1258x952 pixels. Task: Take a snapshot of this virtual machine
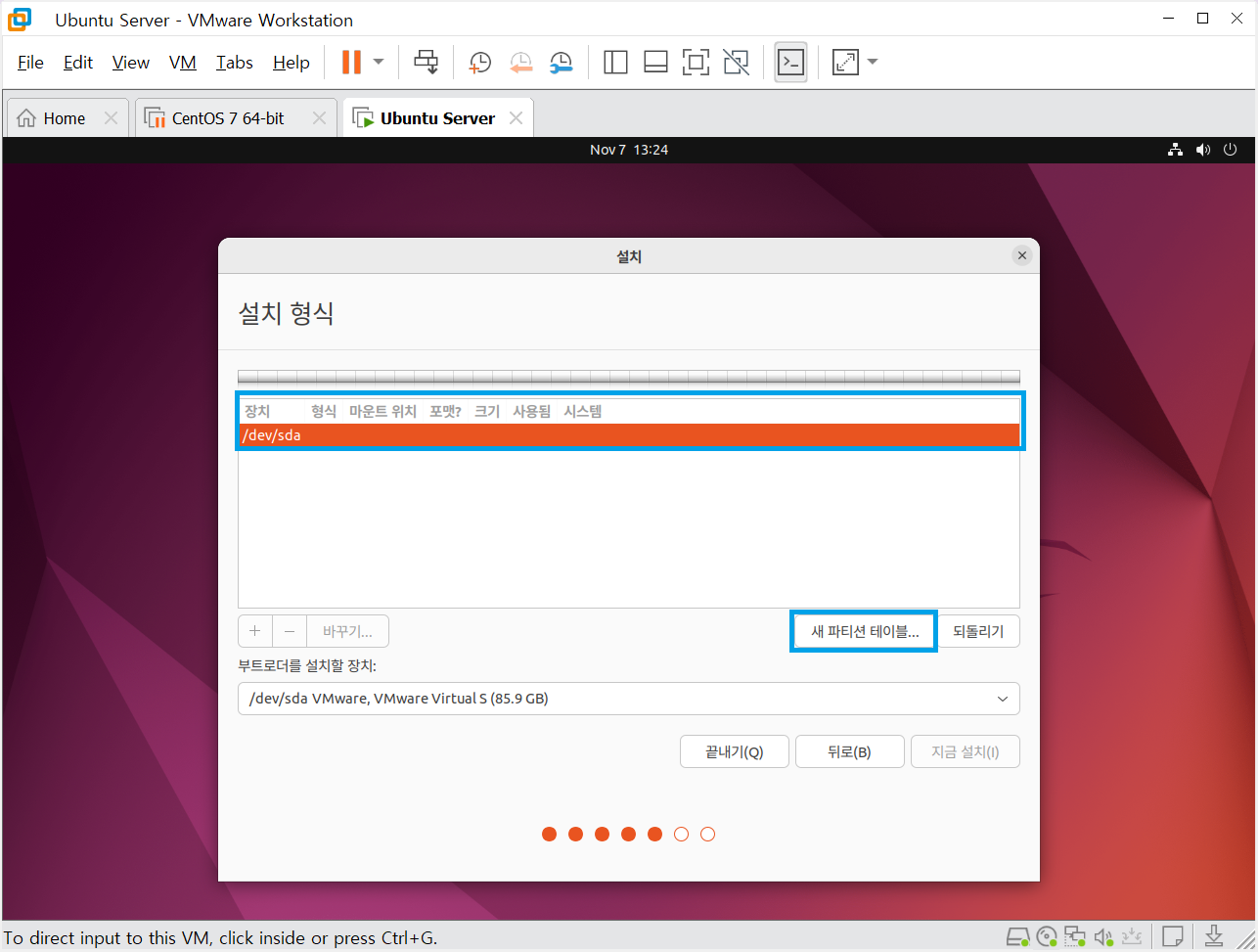coord(479,63)
